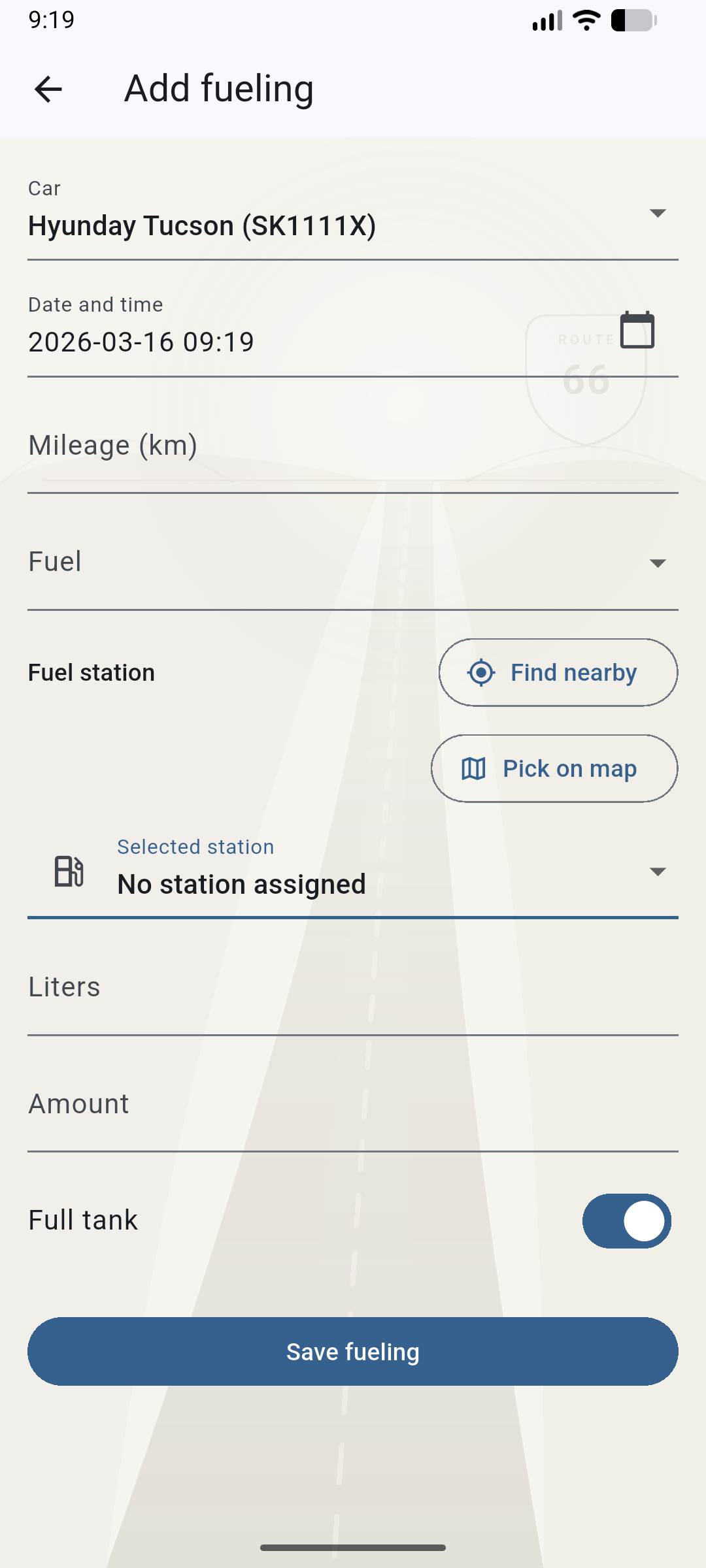Tap the cellular signal icon

pyautogui.click(x=547, y=20)
